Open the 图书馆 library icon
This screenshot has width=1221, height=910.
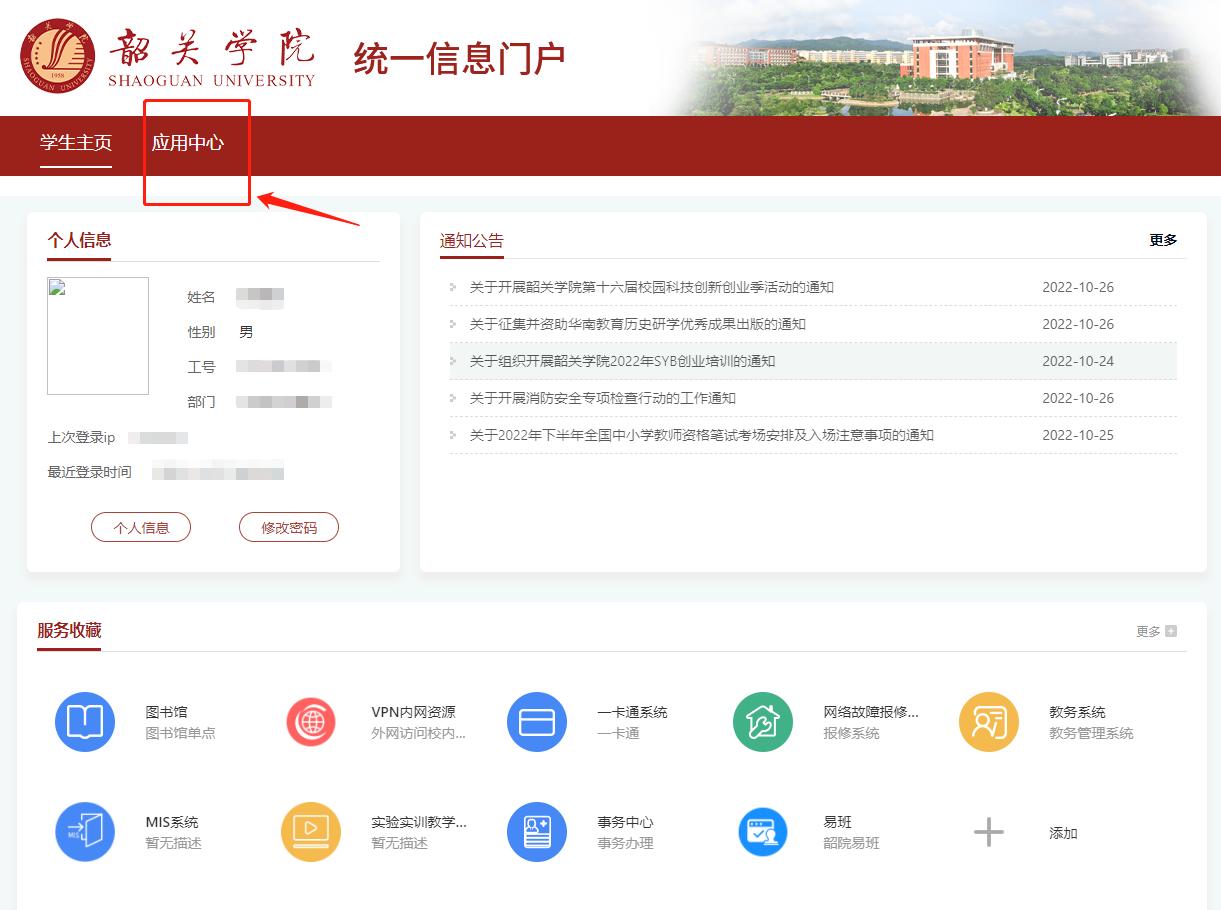[85, 722]
